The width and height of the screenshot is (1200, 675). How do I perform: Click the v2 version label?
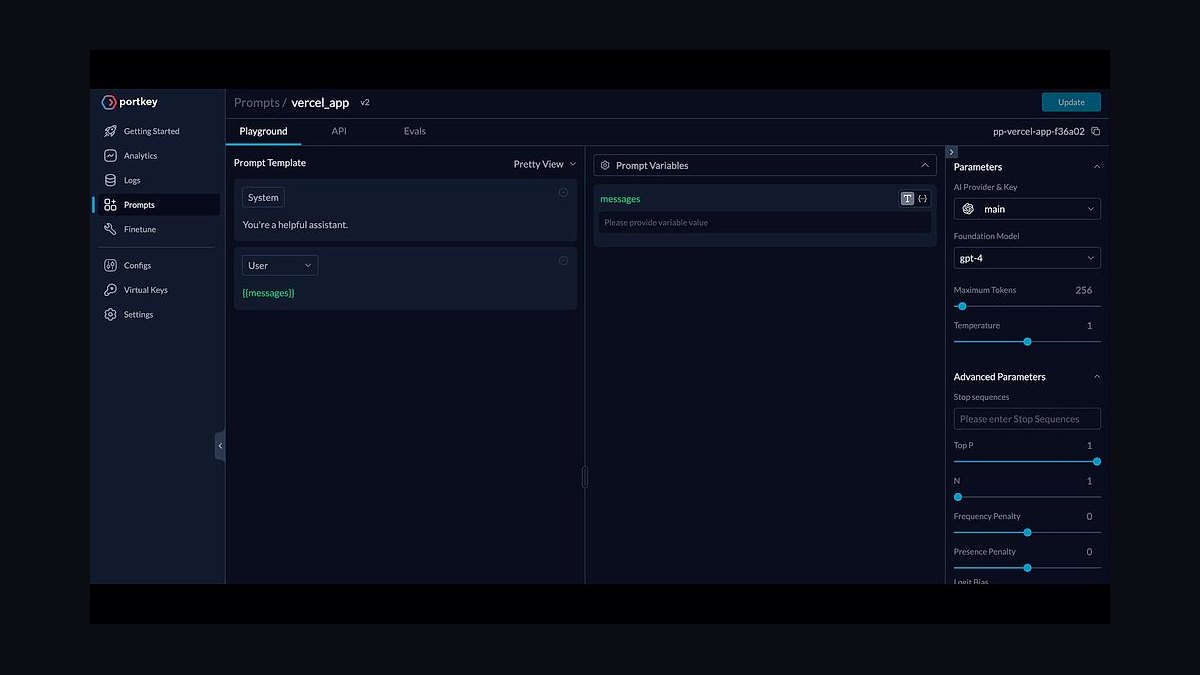click(x=365, y=102)
